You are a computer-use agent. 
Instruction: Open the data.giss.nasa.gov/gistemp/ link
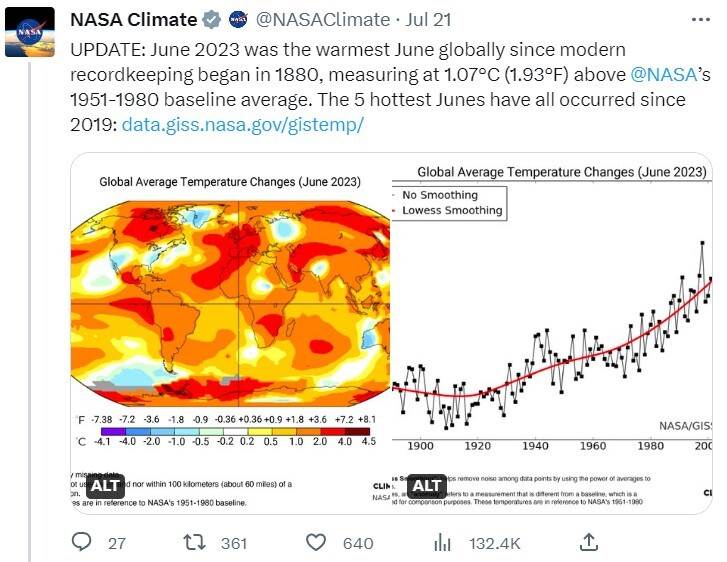point(243,125)
